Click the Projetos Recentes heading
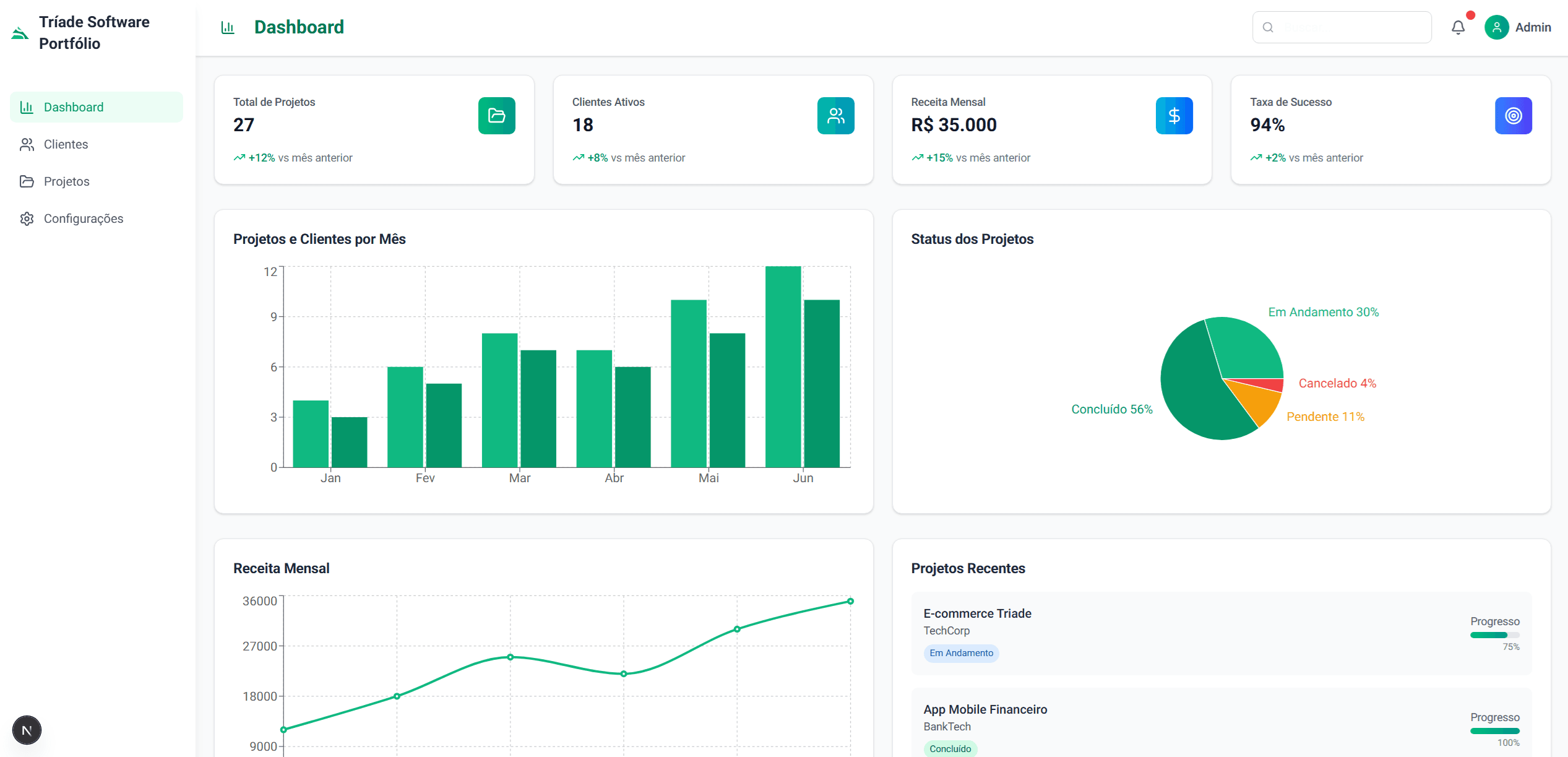Image resolution: width=1568 pixels, height=757 pixels. click(968, 569)
